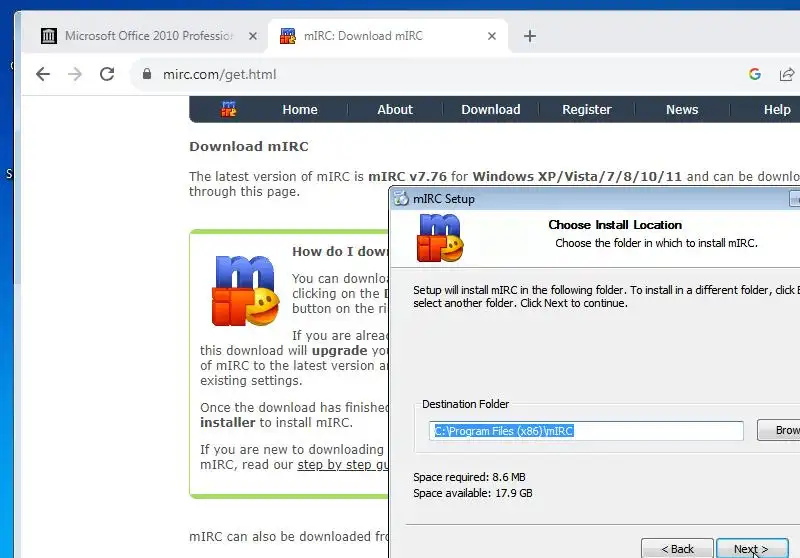Click 'How do I' heading in green box

324,251
